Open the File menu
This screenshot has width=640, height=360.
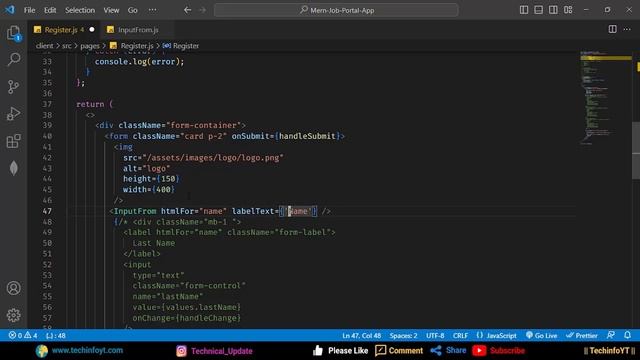[29, 10]
